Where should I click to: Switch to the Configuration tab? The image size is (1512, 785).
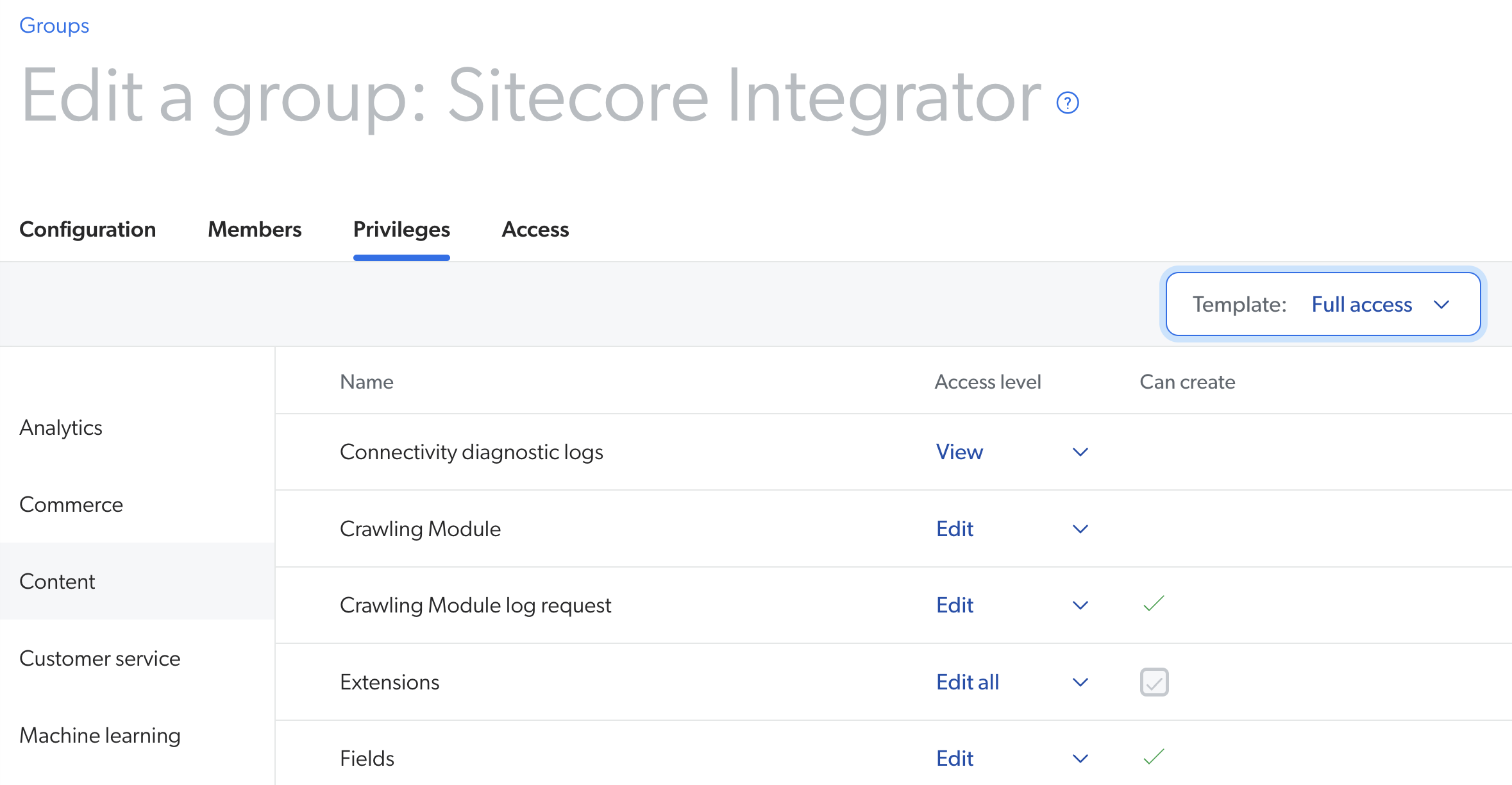click(88, 229)
